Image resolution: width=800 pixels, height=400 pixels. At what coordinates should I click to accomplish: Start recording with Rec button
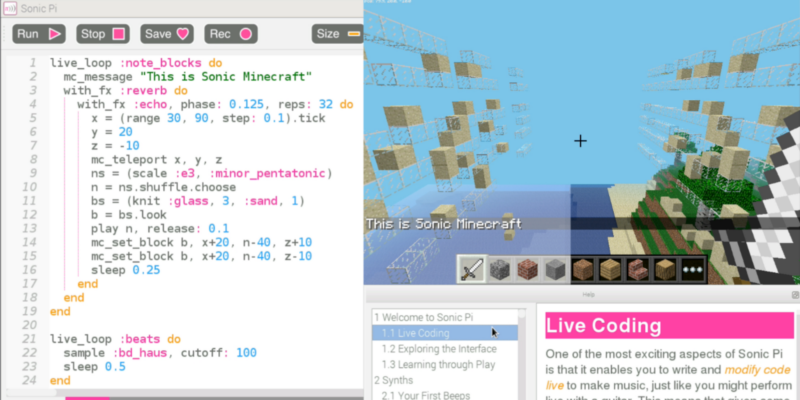click(231, 34)
